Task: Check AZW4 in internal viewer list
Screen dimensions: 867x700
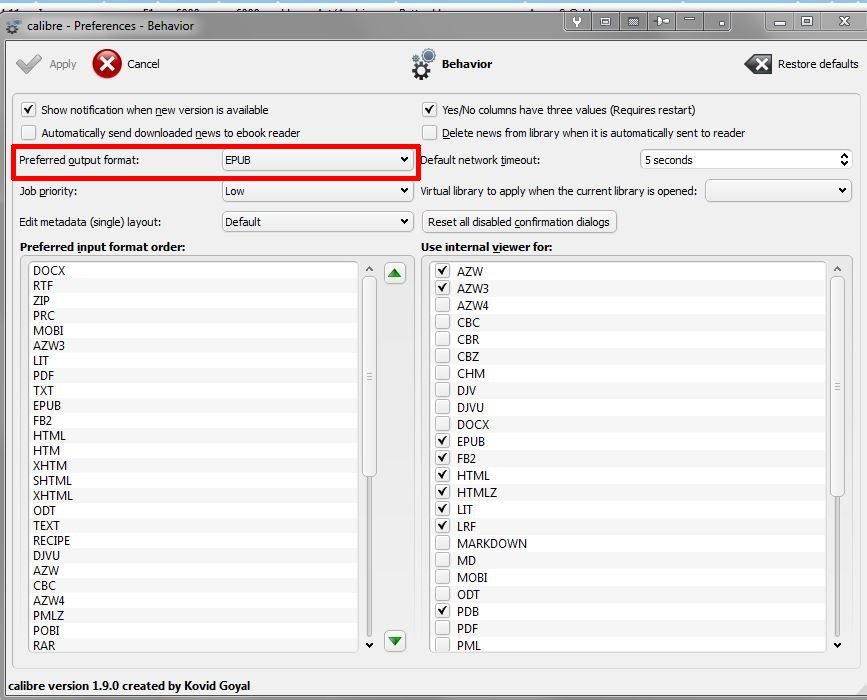Action: [x=442, y=305]
